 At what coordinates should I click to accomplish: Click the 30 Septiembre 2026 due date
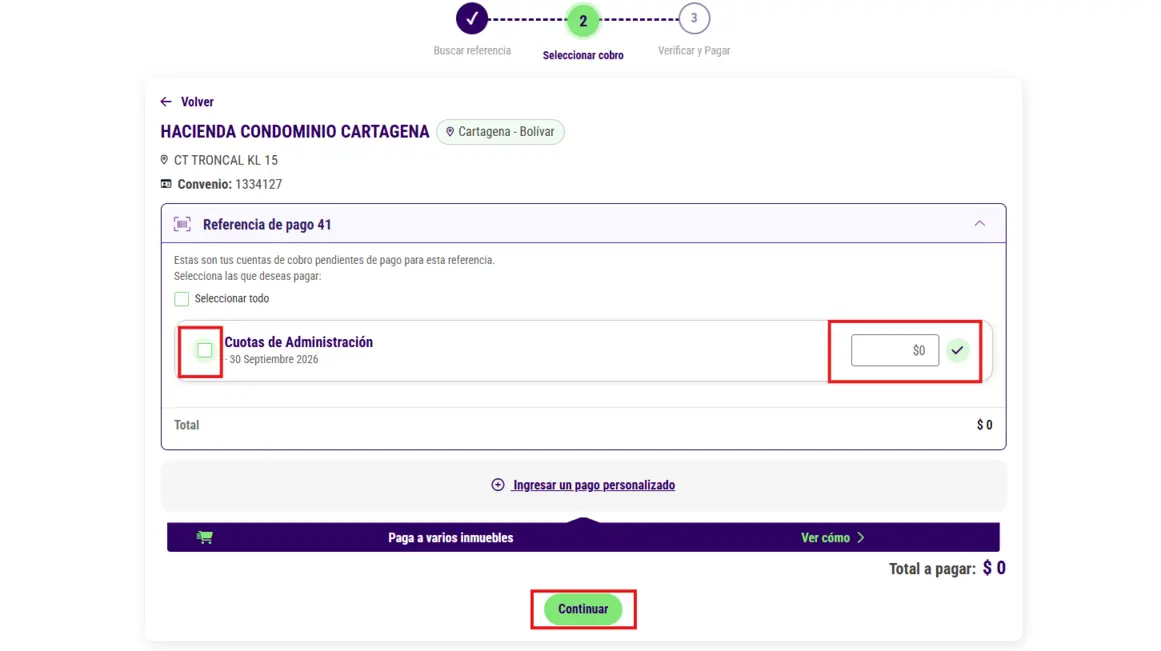(x=273, y=359)
